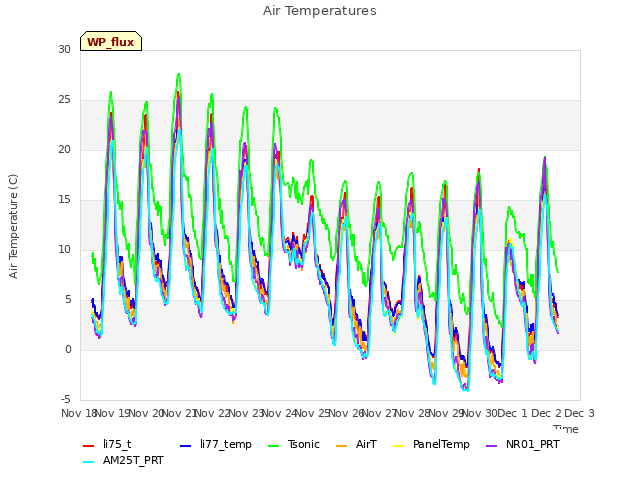
Task: Click the y-axis label 20
Action: [x=64, y=150]
